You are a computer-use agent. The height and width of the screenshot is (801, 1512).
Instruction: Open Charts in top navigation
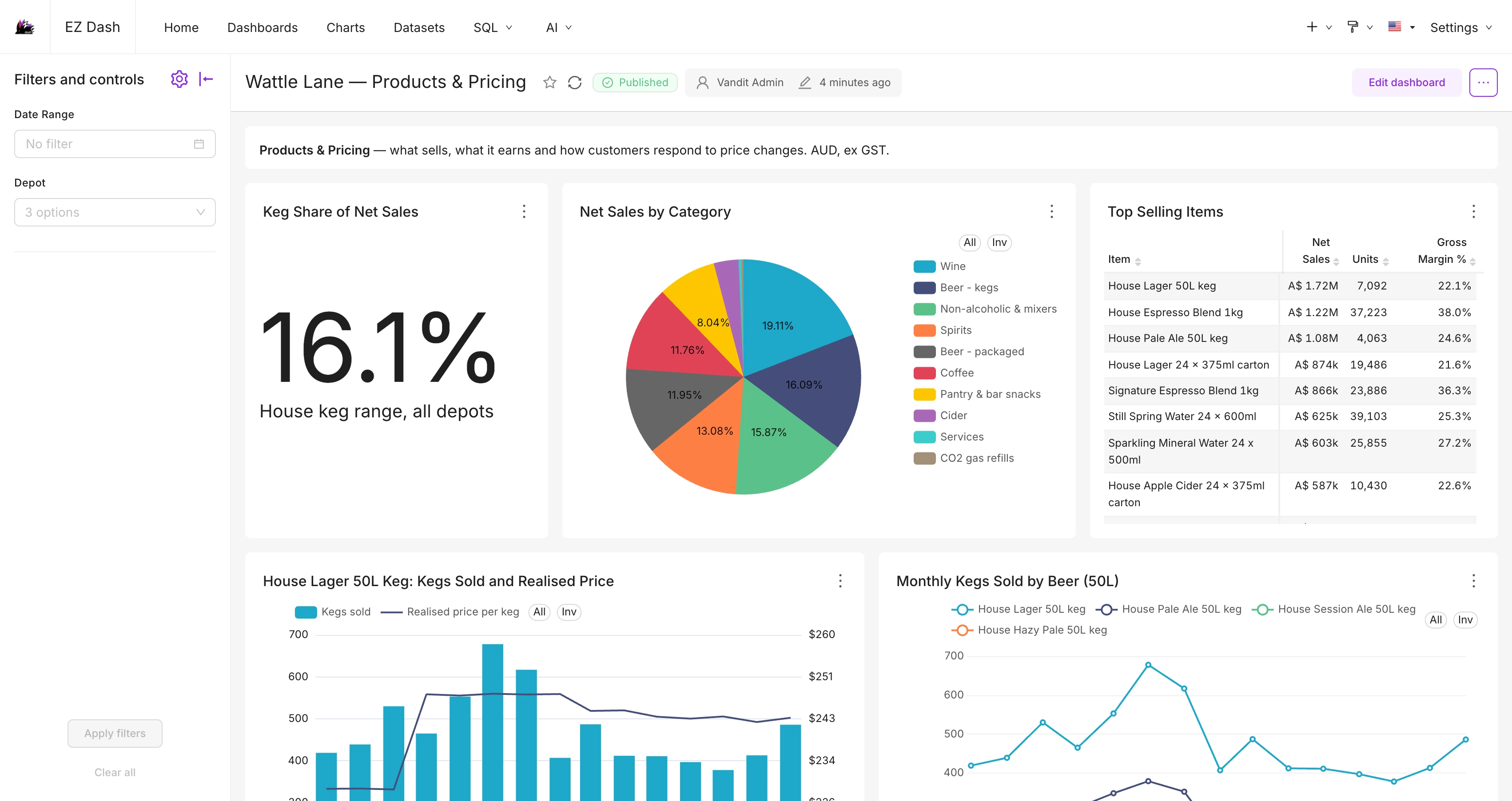pos(345,27)
